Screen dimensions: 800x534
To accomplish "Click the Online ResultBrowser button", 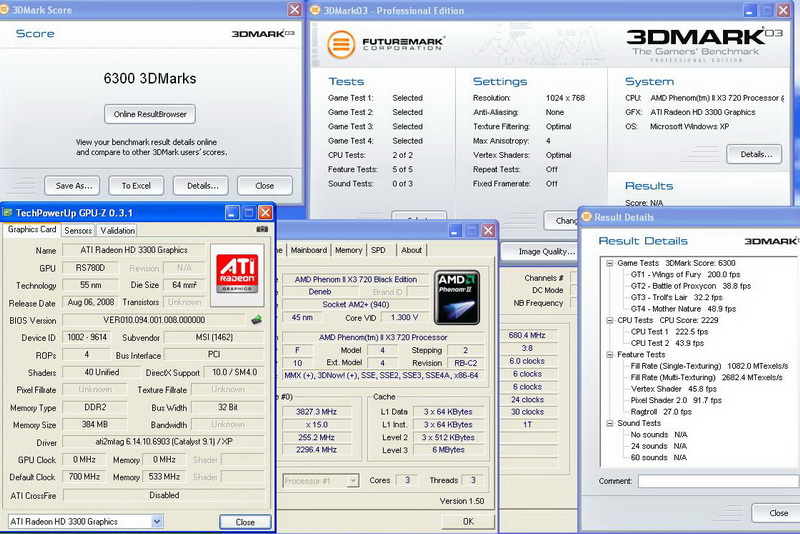I will click(150, 114).
